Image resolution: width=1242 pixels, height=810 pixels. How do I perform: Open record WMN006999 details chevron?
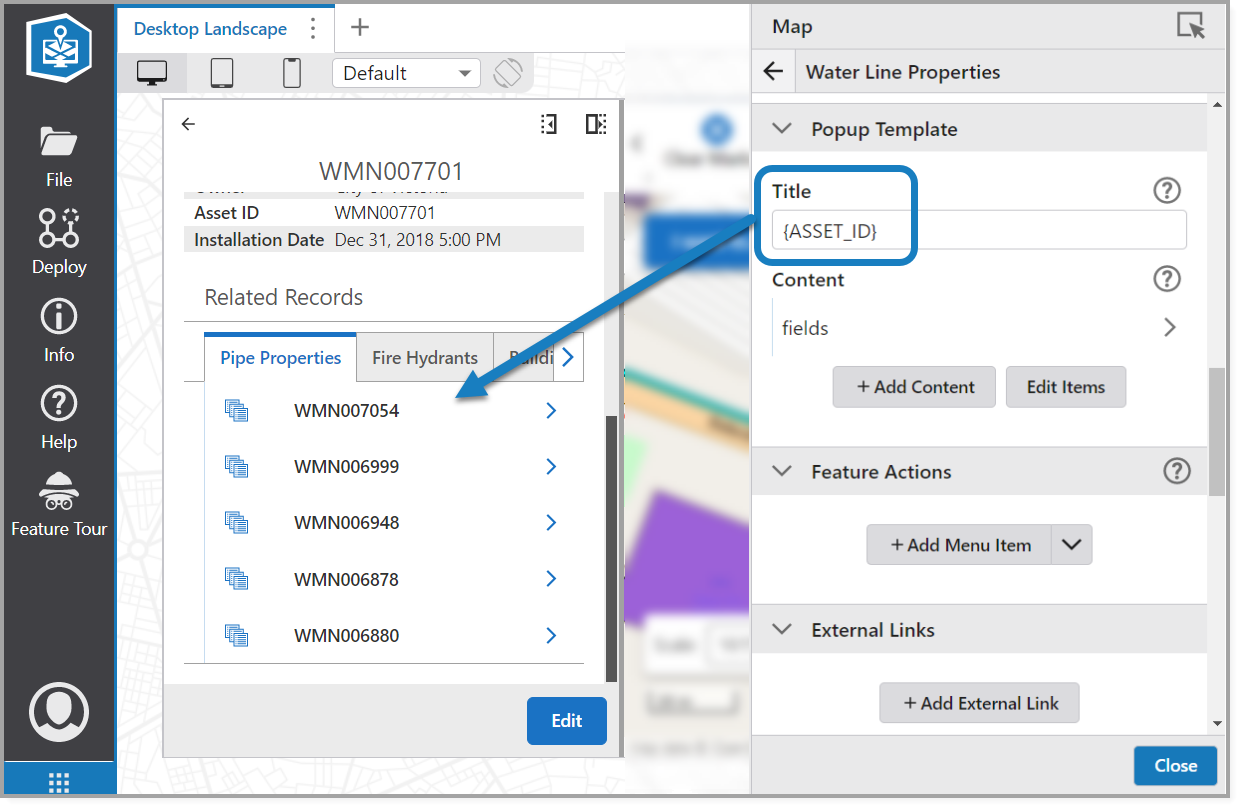pyautogui.click(x=551, y=466)
